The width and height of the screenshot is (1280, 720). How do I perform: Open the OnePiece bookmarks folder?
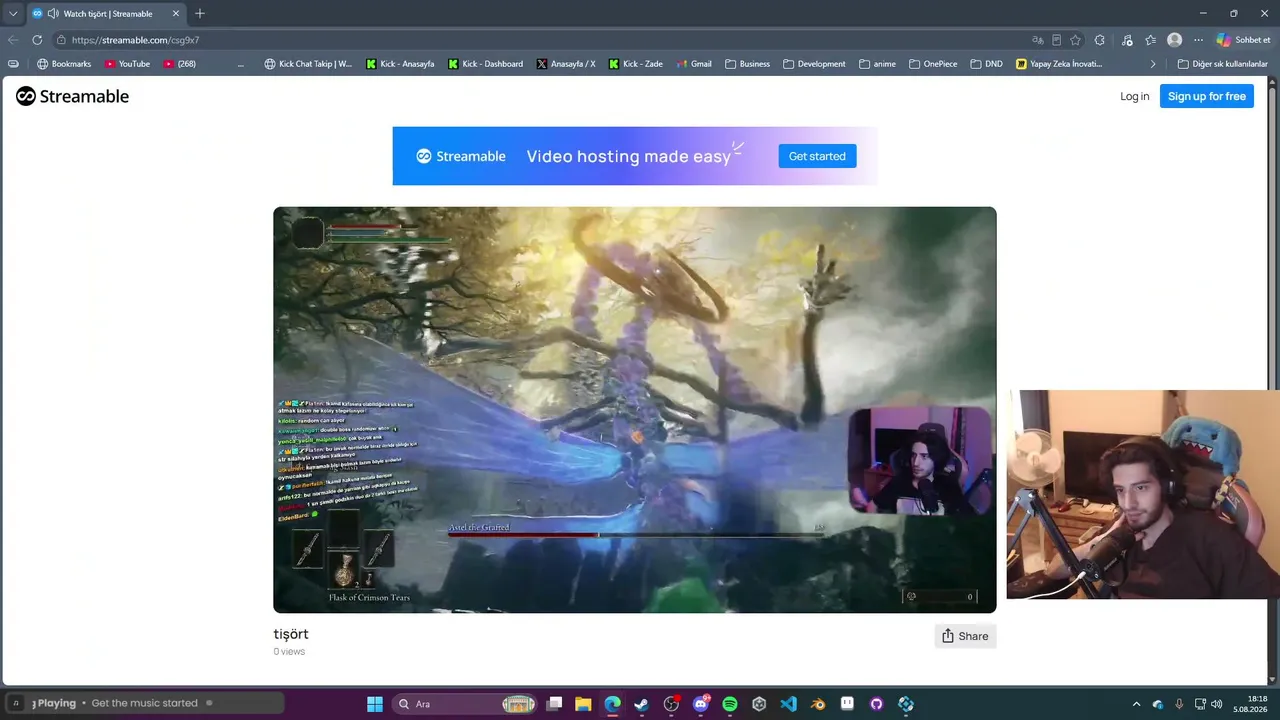[933, 64]
